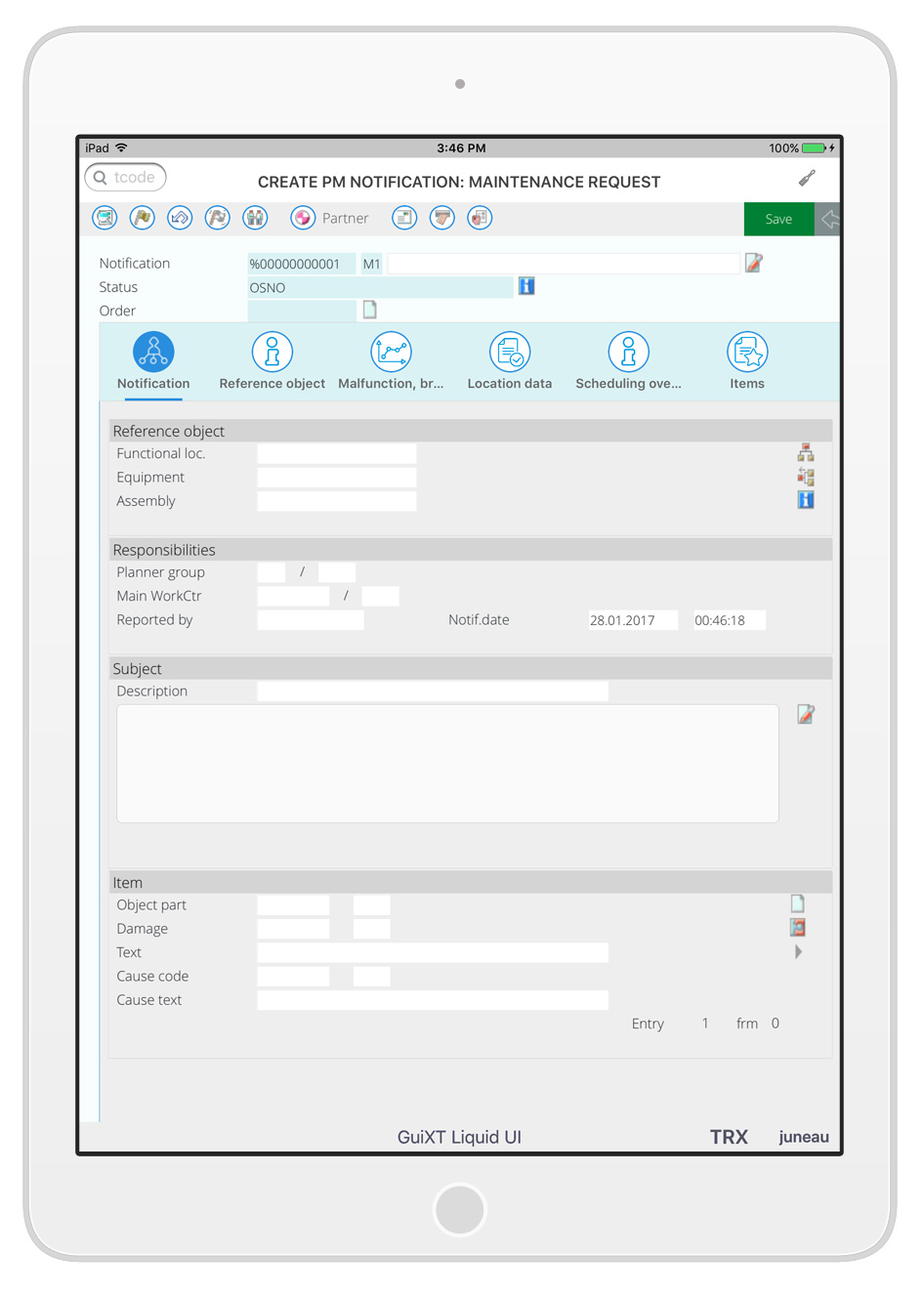Click the wrench settings icon in header

pyautogui.click(x=807, y=178)
